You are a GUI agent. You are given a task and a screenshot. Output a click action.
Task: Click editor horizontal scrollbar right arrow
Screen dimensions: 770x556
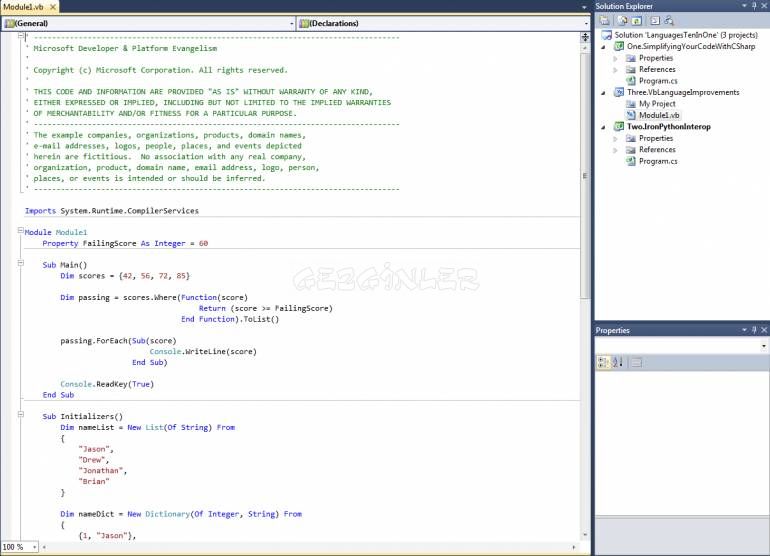click(x=574, y=547)
